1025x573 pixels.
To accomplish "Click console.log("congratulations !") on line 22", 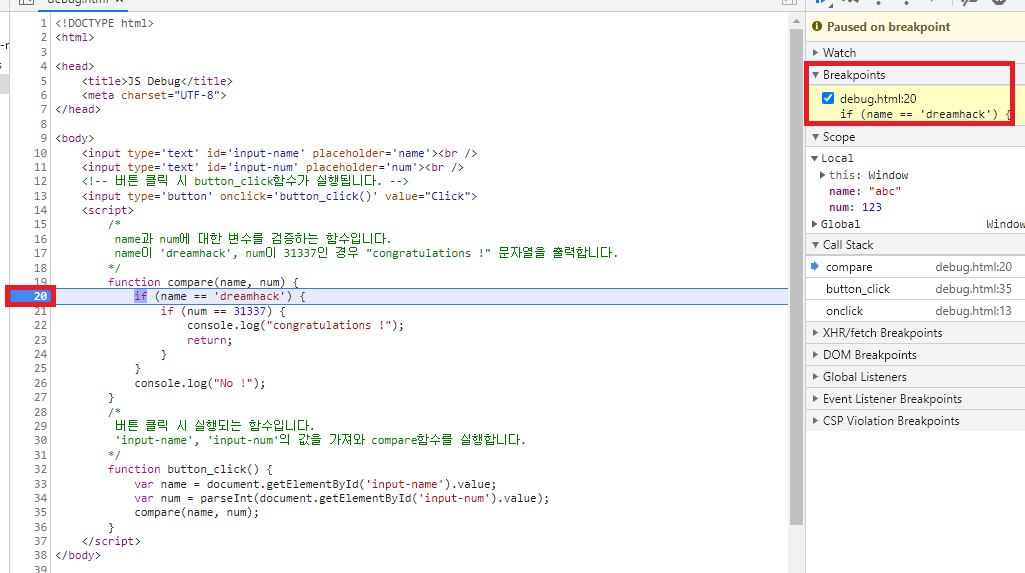I will [x=295, y=325].
